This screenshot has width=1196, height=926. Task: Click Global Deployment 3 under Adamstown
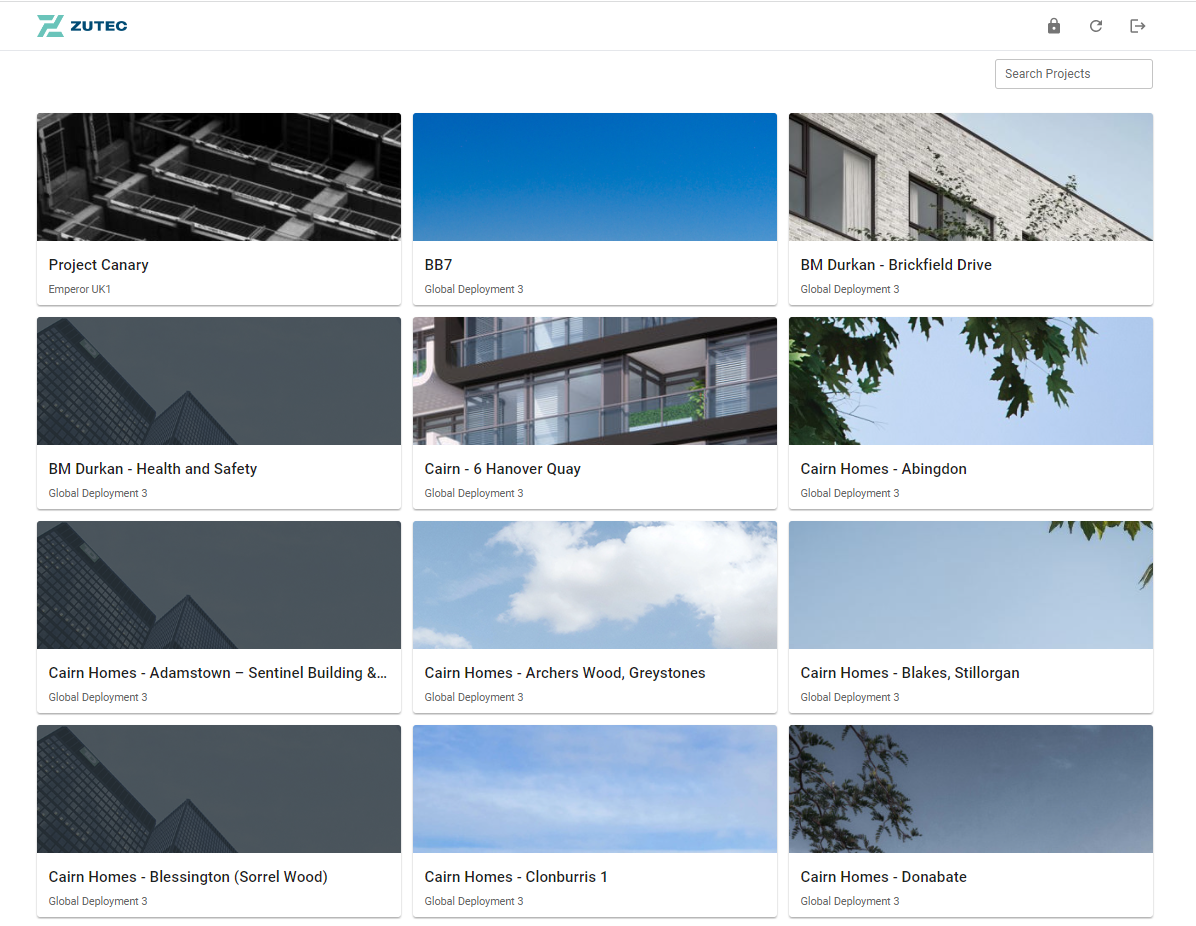coord(98,697)
